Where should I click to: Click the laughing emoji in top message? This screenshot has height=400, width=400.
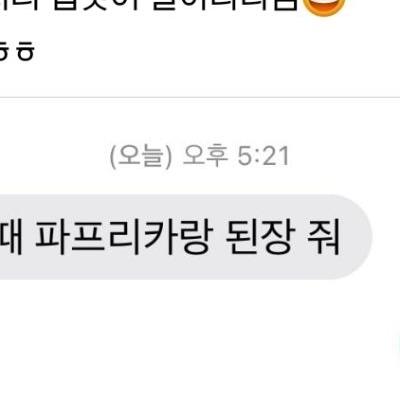[323, 7]
